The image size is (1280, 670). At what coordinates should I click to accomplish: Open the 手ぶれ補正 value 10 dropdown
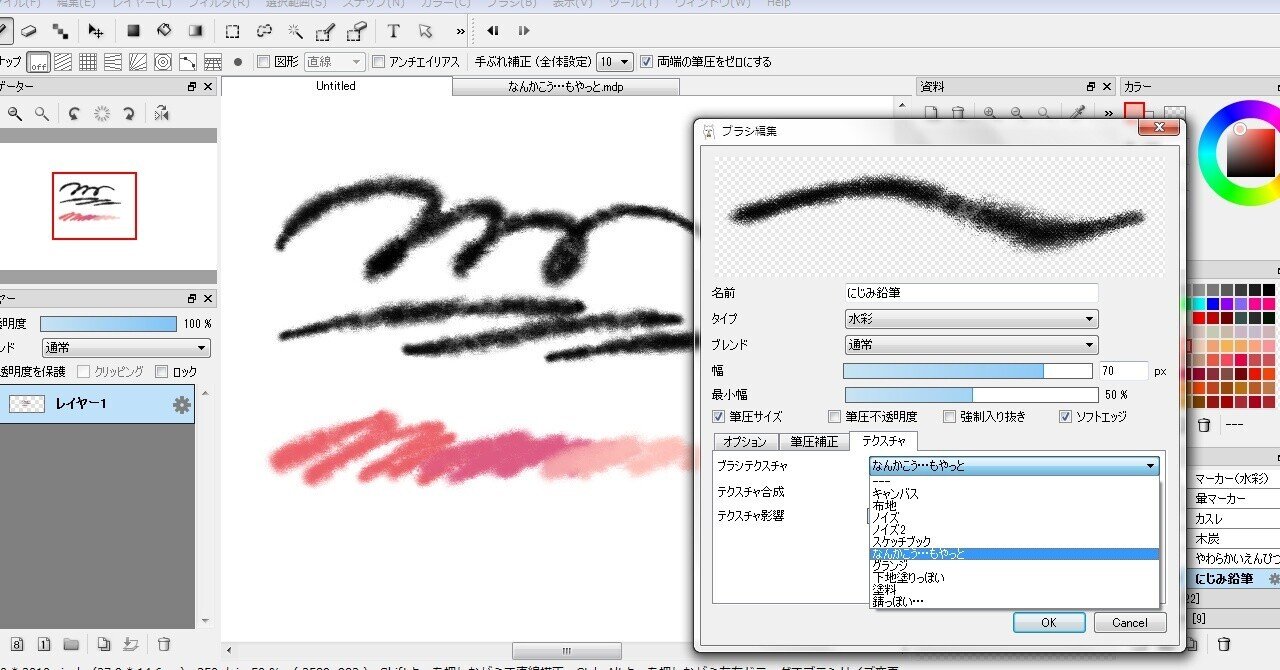(614, 62)
